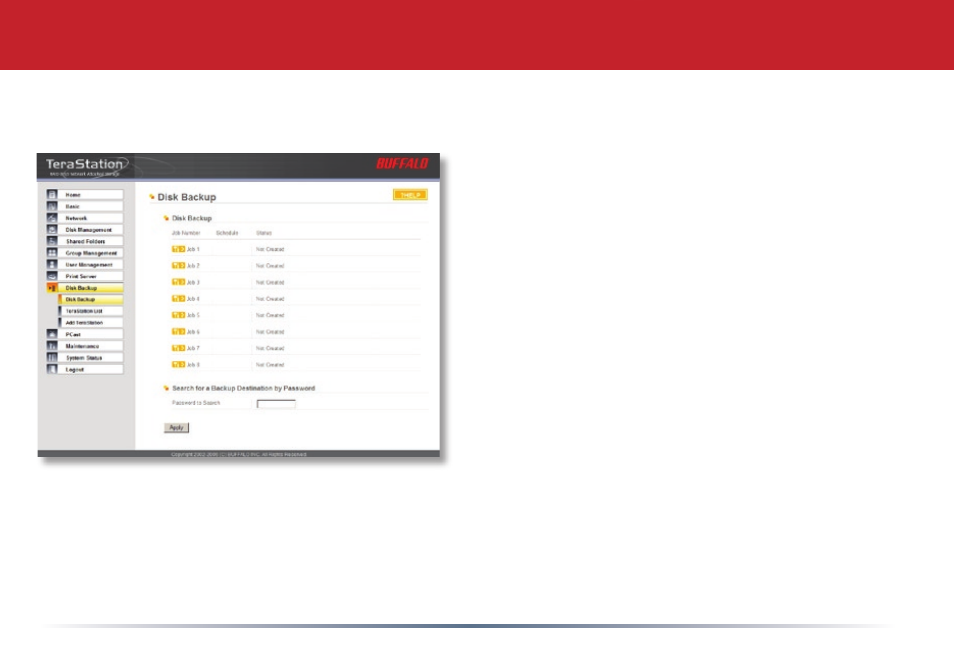Click the TeraStation logo in header
954x660 pixels.
pos(86,167)
